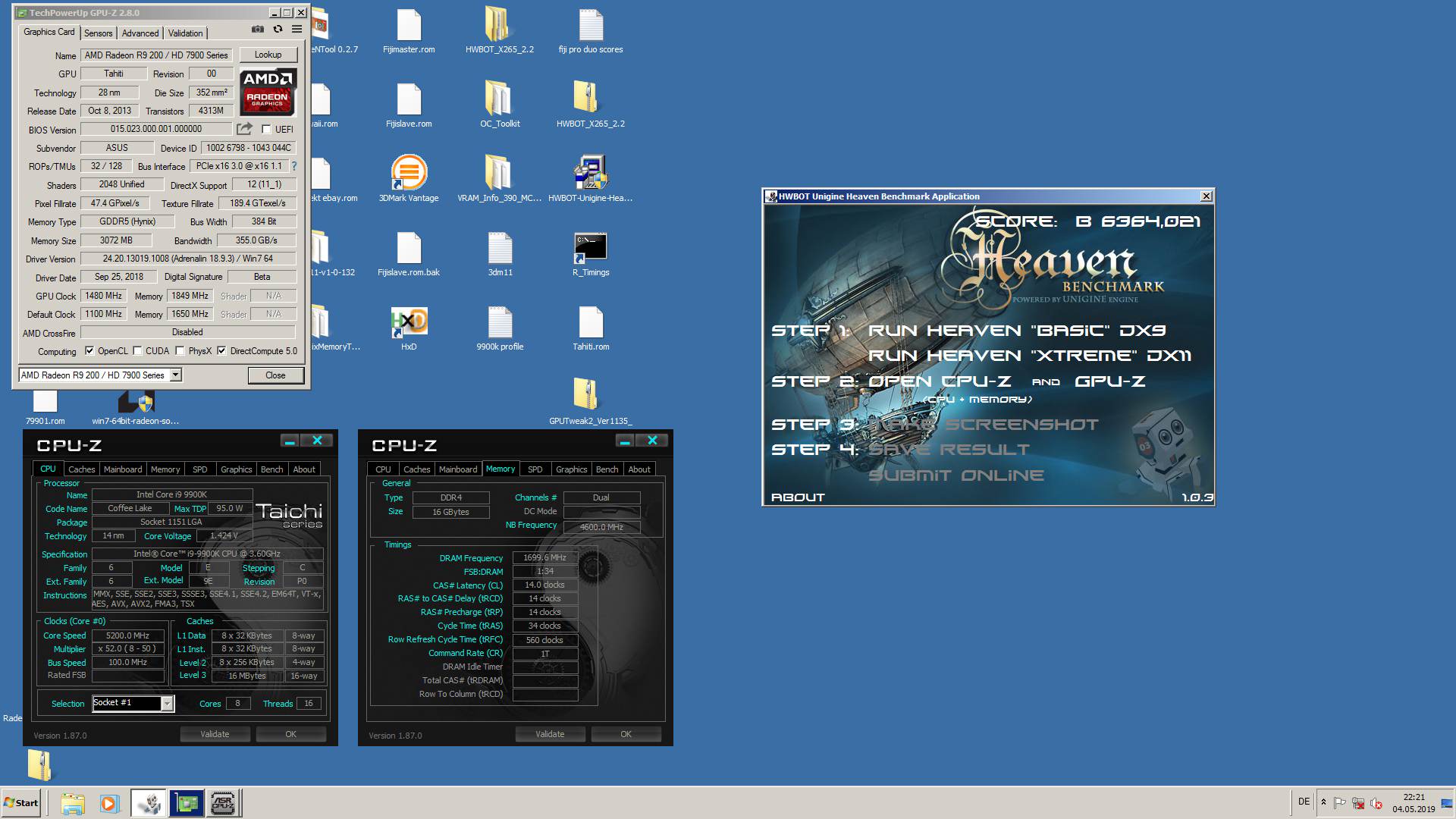Open the GPU-Z Advanced tab

(140, 33)
